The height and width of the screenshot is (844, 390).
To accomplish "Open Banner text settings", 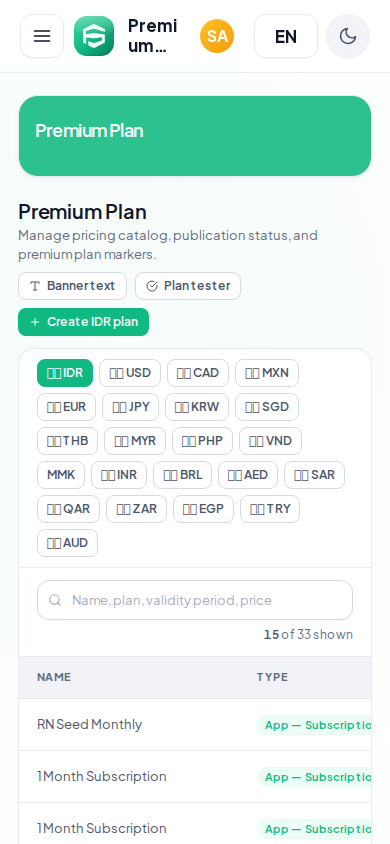I will [x=73, y=286].
